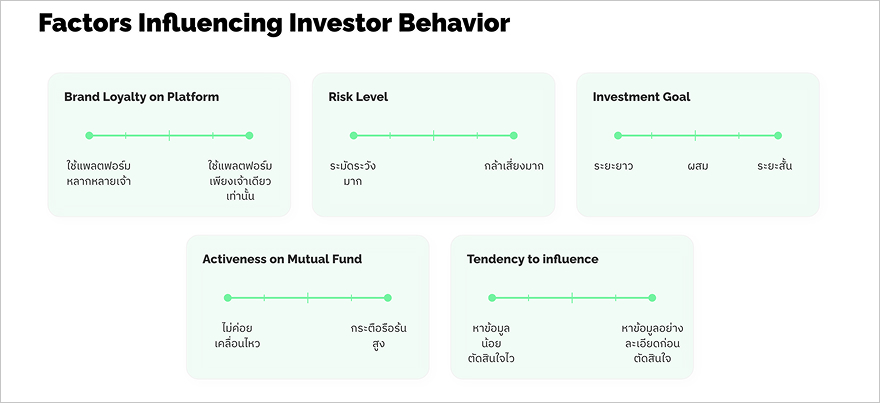Click right dot of Activeness on Mutual Fund slider

[x=387, y=297]
